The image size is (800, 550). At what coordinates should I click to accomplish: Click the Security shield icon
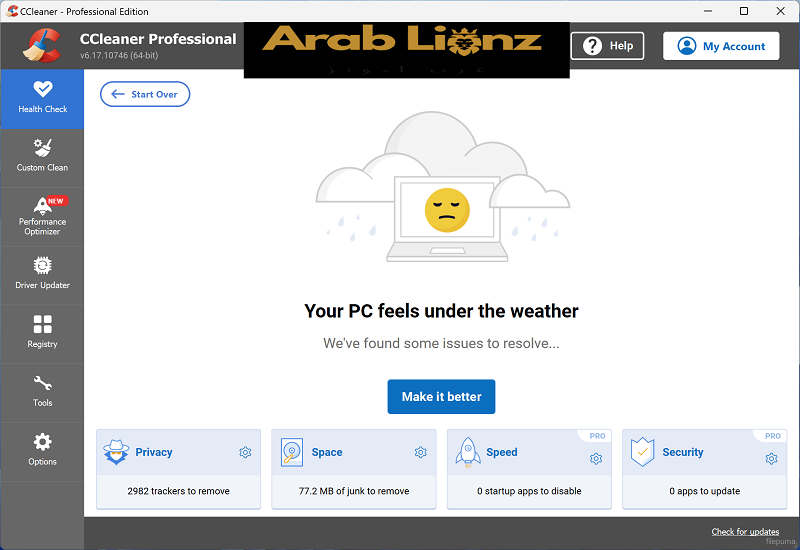(x=642, y=452)
